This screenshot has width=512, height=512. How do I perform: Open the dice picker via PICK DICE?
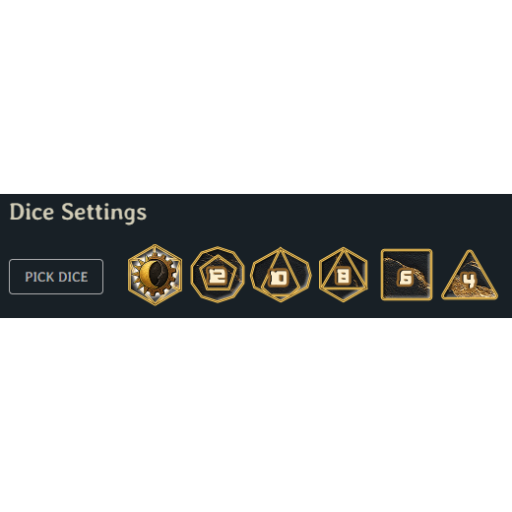[56, 277]
